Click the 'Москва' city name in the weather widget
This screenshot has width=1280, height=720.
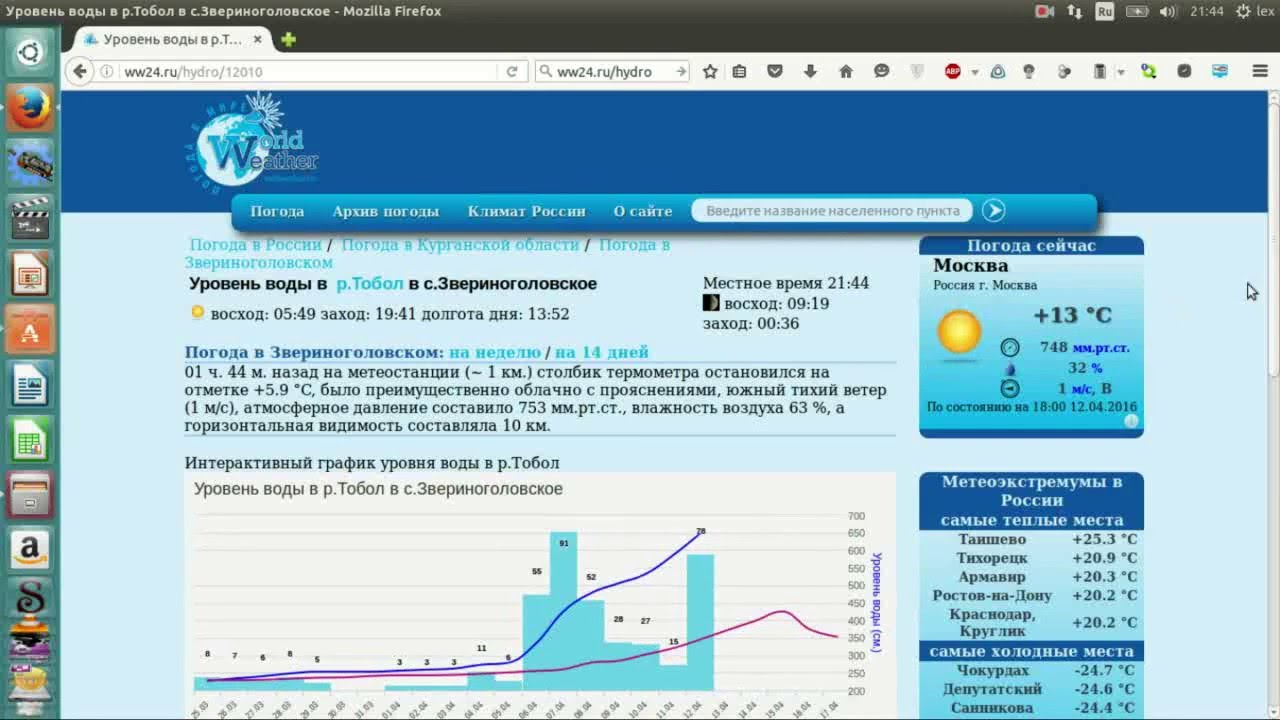pos(970,266)
